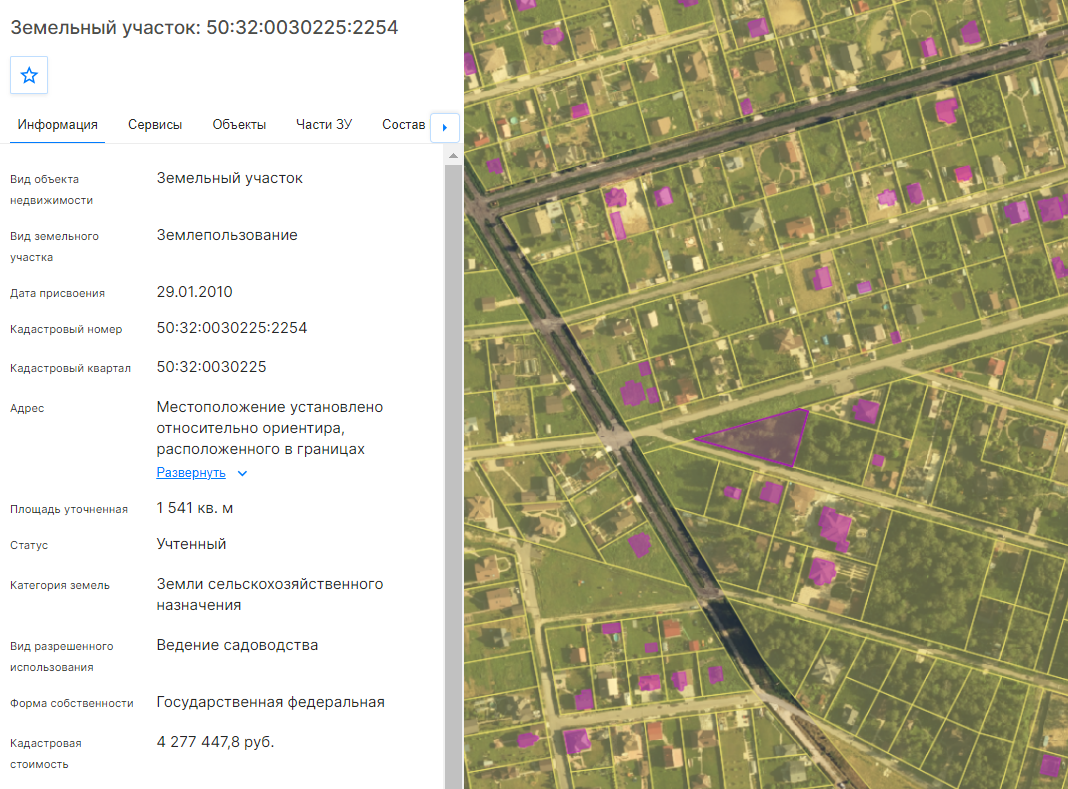The width and height of the screenshot is (1068, 789).
Task: Expand address via chevron beside Развернуть
Action: (x=242, y=473)
